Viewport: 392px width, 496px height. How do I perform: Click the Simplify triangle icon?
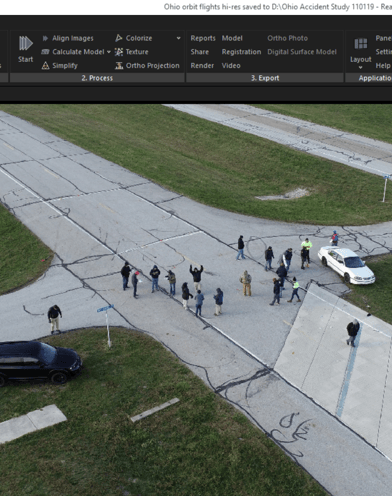[45, 65]
